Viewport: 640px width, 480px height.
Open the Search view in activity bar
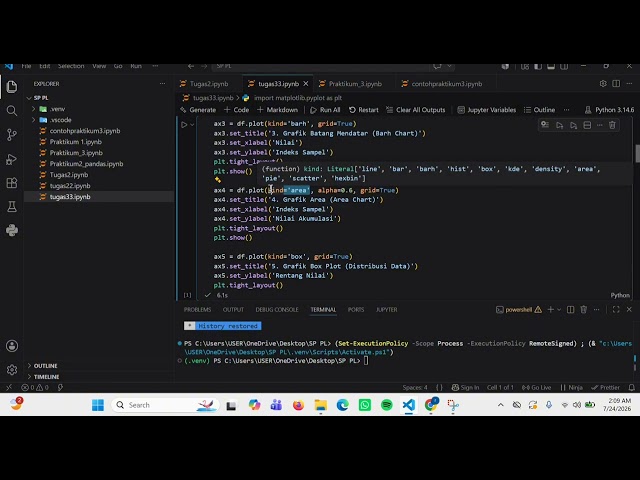(x=12, y=111)
